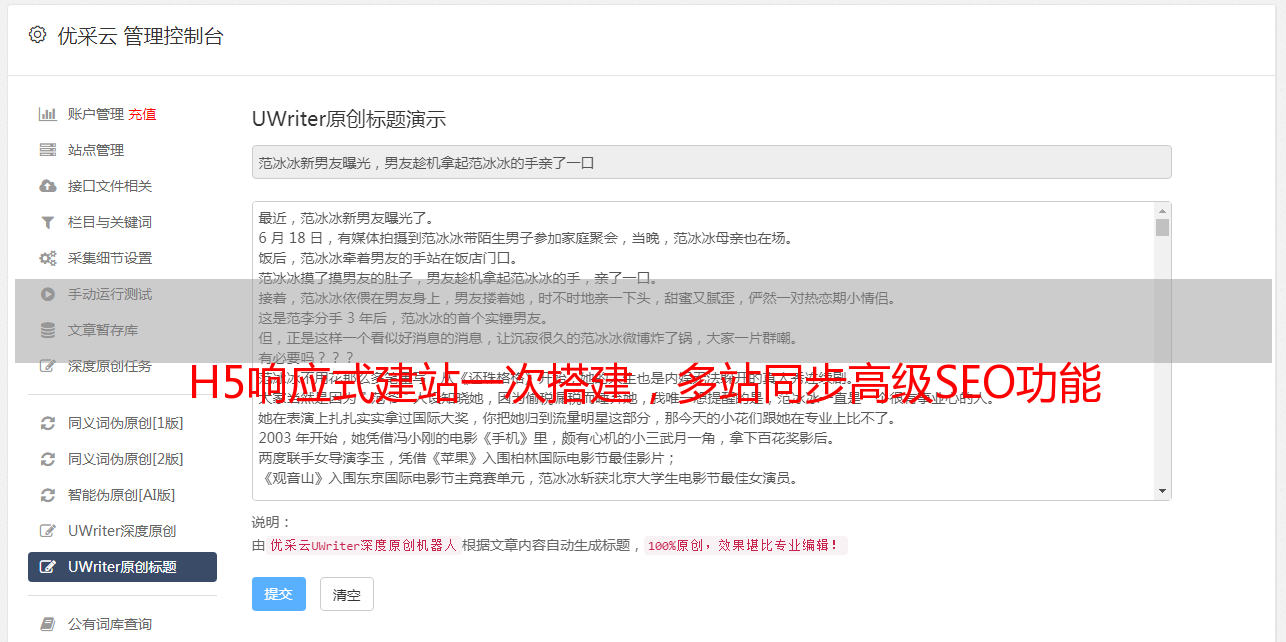Click the 采集细节设置 gears icon

click(x=47, y=258)
